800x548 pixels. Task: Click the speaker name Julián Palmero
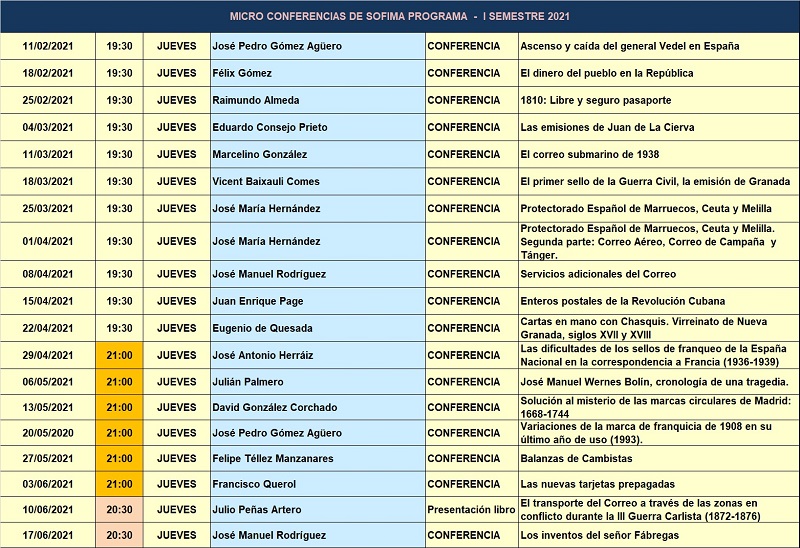click(248, 382)
